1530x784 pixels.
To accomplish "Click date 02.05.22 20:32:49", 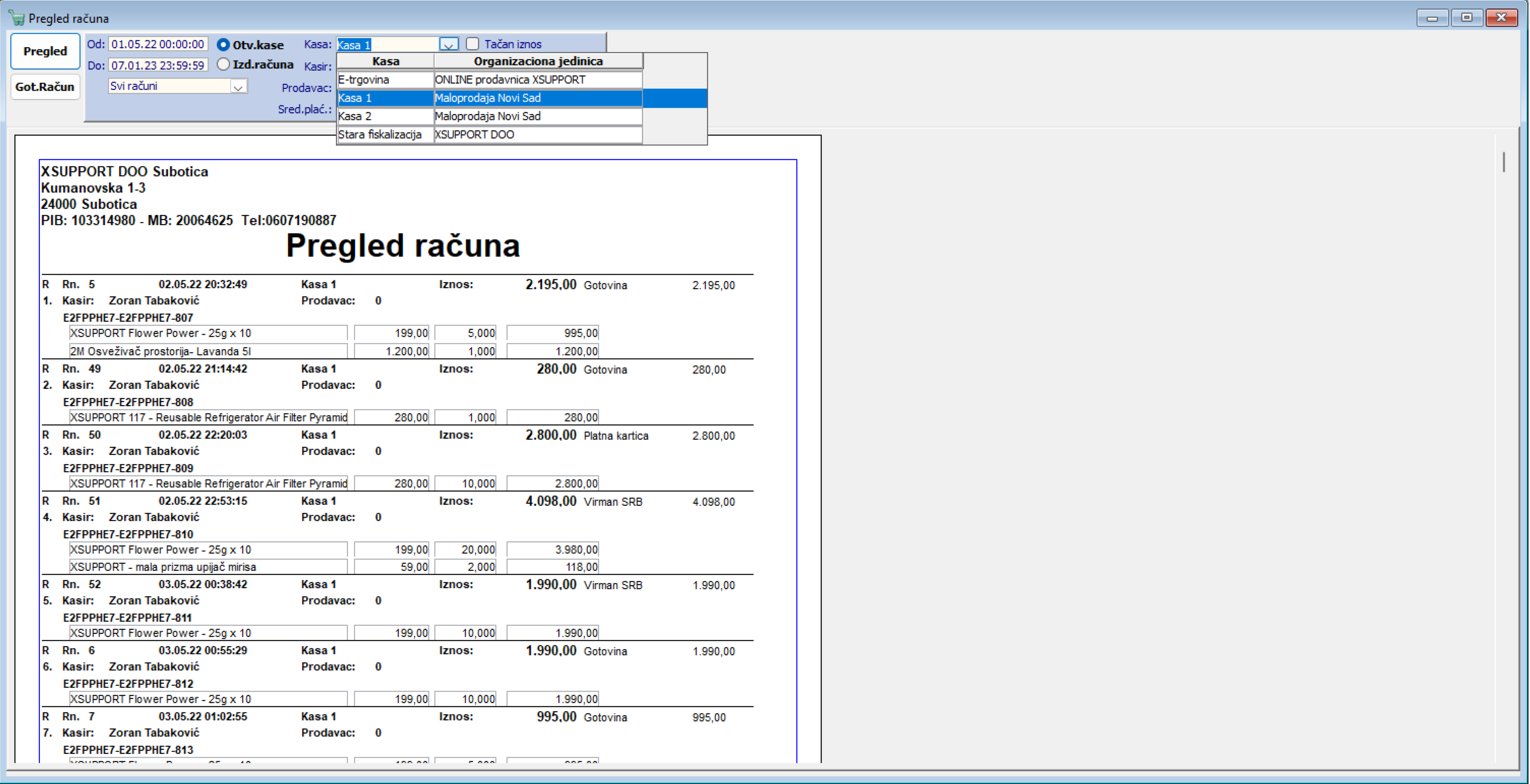I will [203, 285].
